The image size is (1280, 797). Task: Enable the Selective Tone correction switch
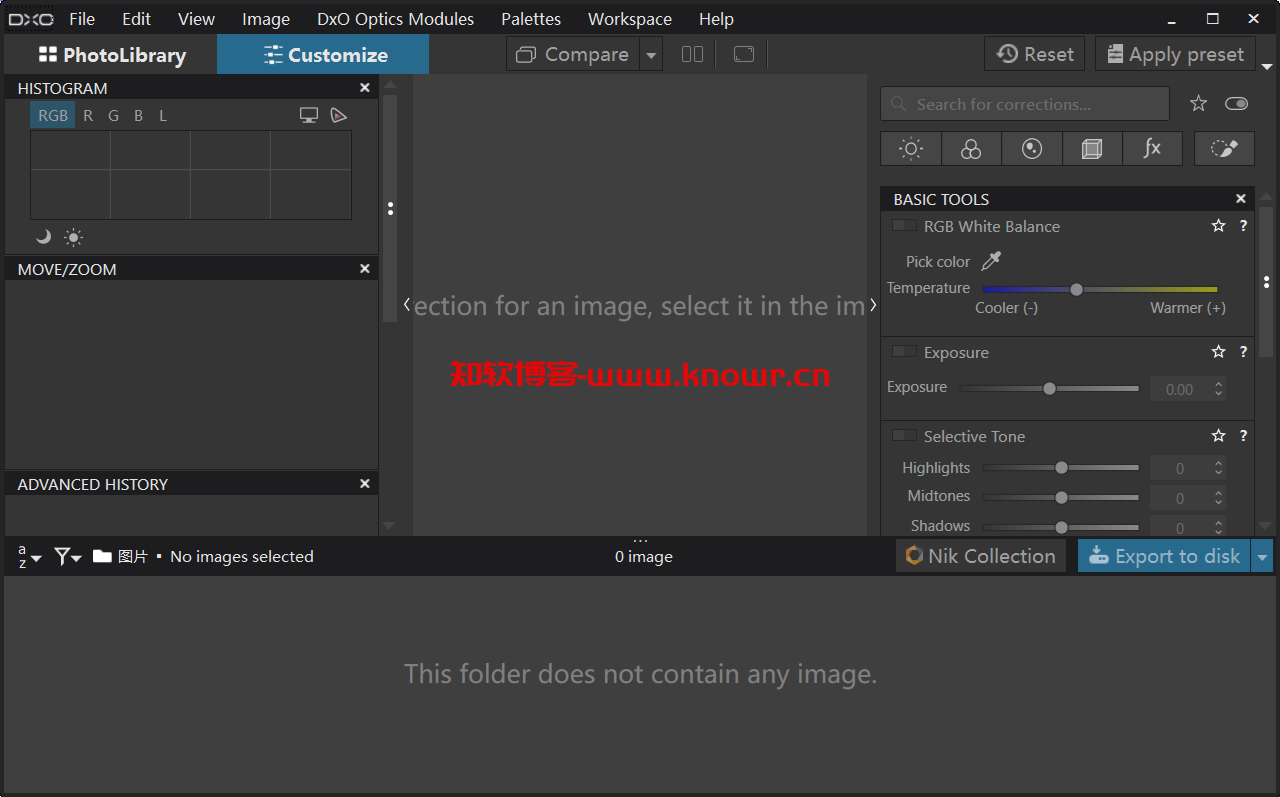coord(904,436)
